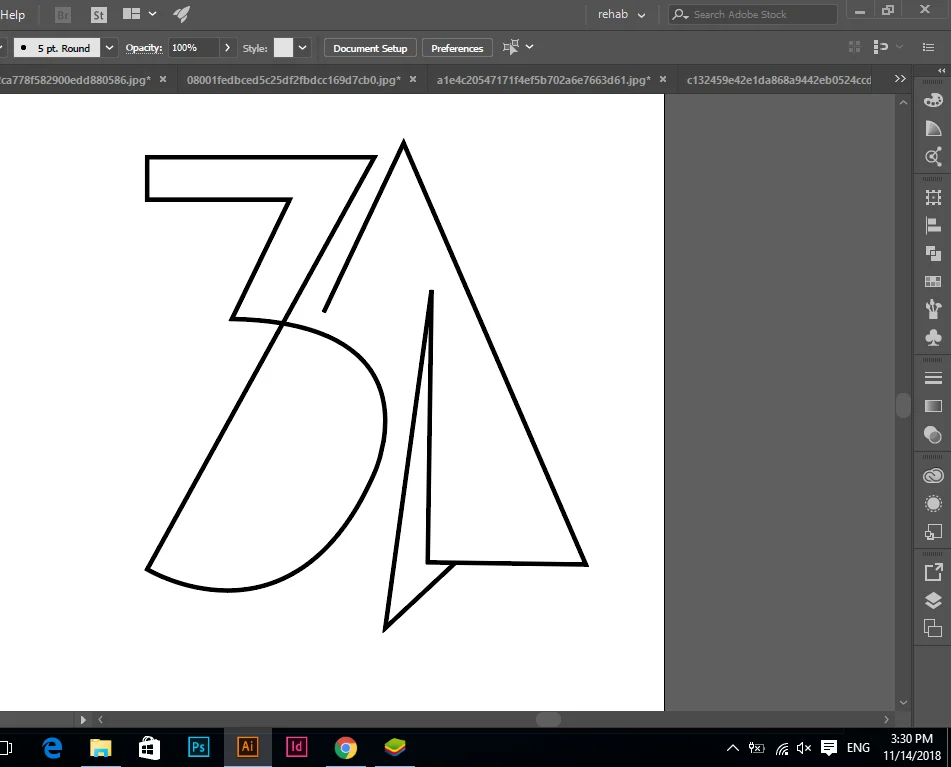Open the Swatches panel icon

click(x=933, y=281)
